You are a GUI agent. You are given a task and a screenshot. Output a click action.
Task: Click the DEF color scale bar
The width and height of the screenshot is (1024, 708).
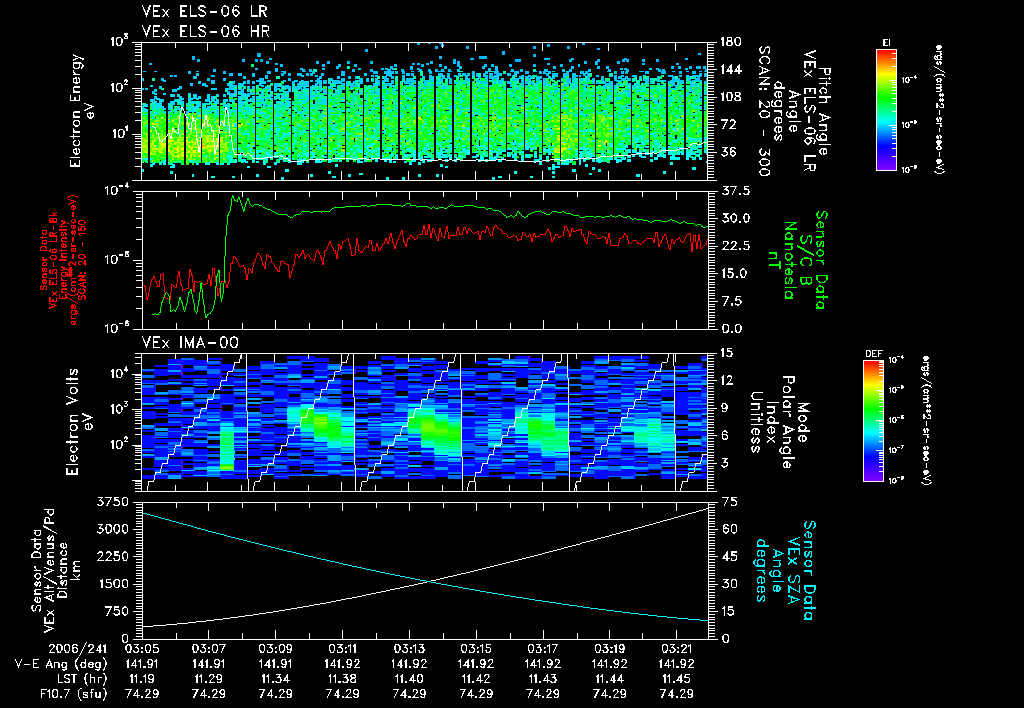(873, 421)
